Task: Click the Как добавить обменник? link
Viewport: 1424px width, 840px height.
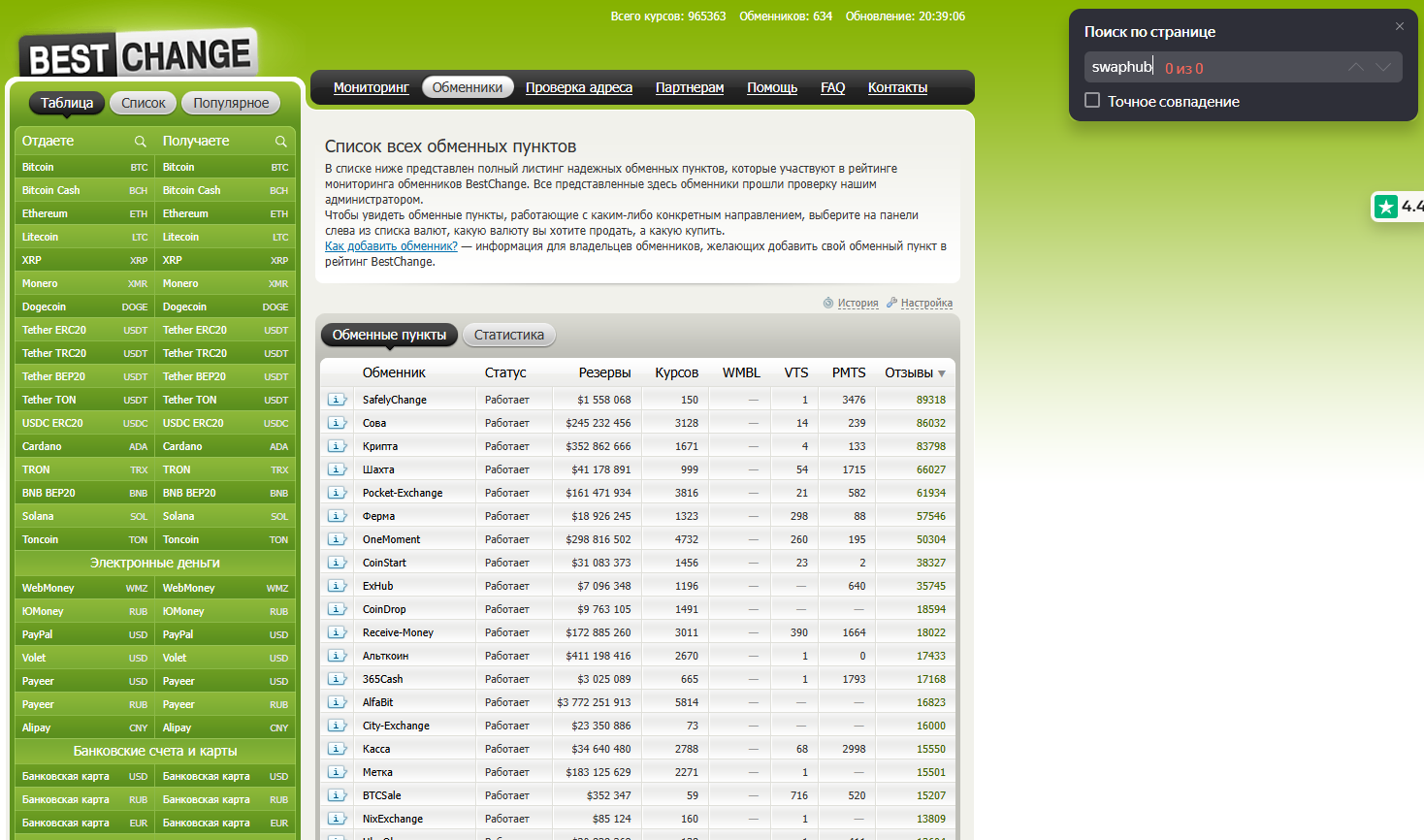Action: tap(391, 246)
